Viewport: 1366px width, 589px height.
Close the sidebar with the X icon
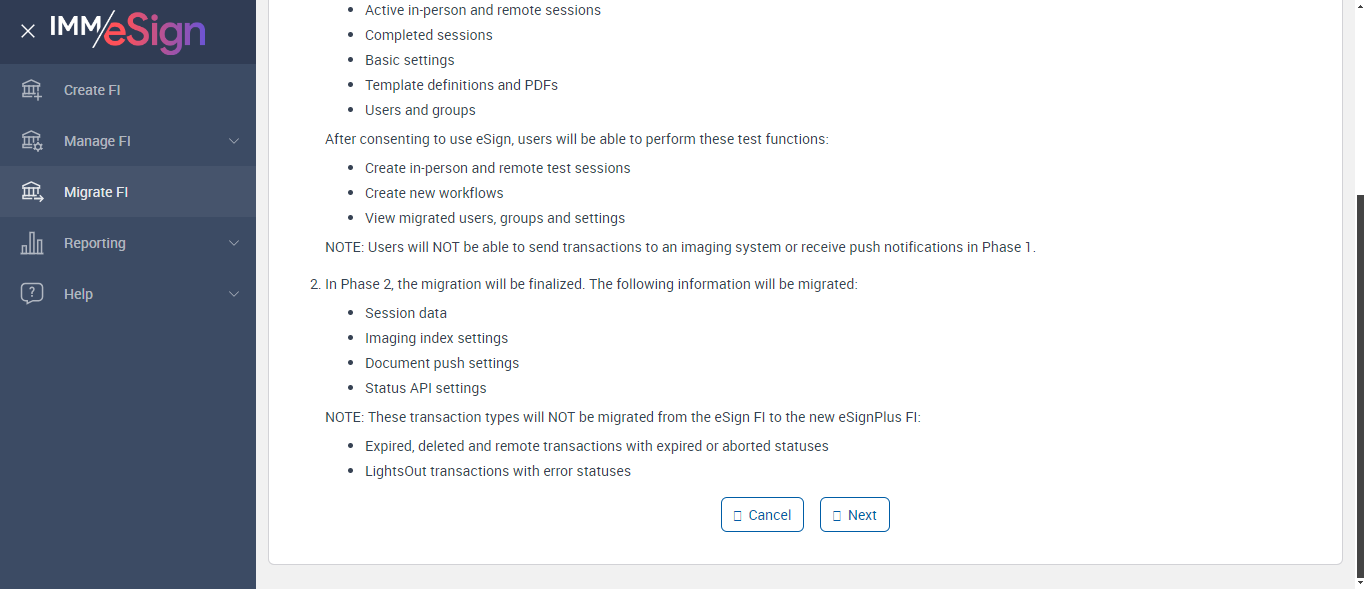click(28, 31)
